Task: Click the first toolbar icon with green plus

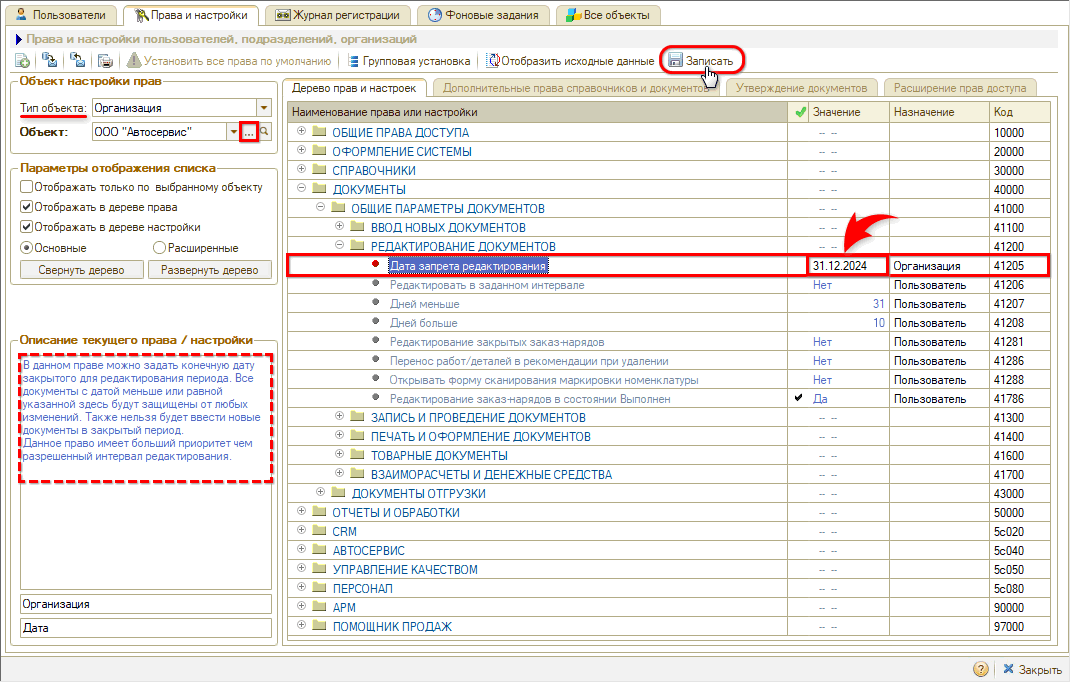Action: 22,61
